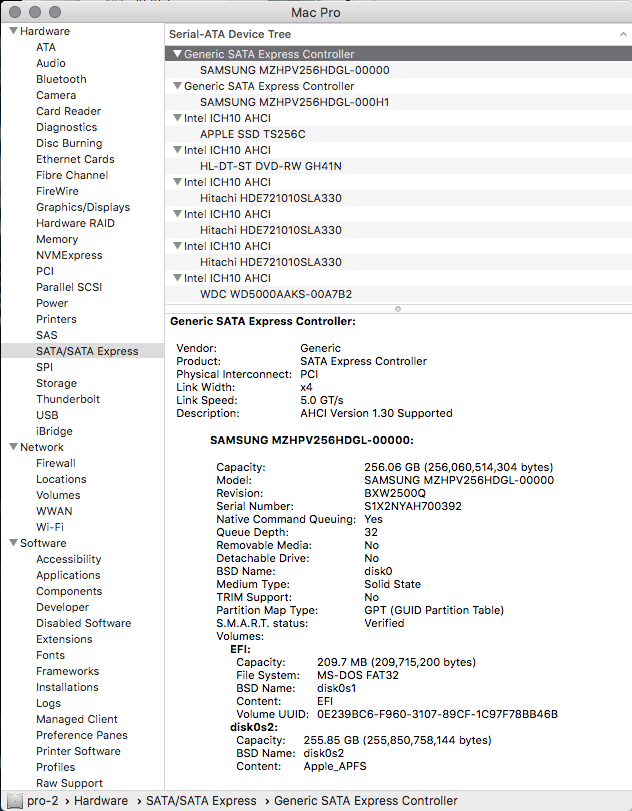Screen dimensions: 632x811
Task: Click the EFI Volume UUID value
Action: (437, 714)
